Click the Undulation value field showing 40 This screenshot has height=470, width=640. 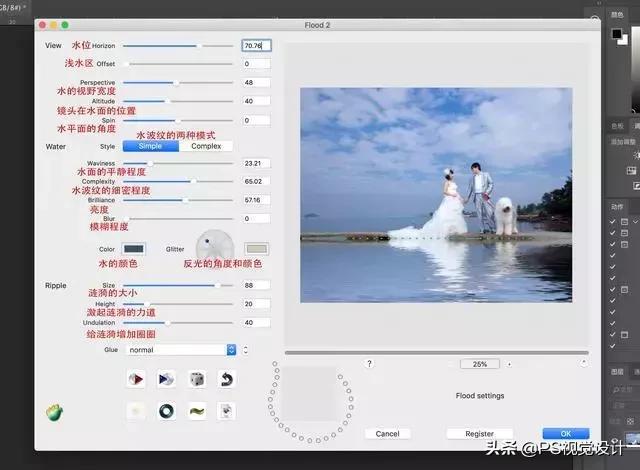pos(256,323)
